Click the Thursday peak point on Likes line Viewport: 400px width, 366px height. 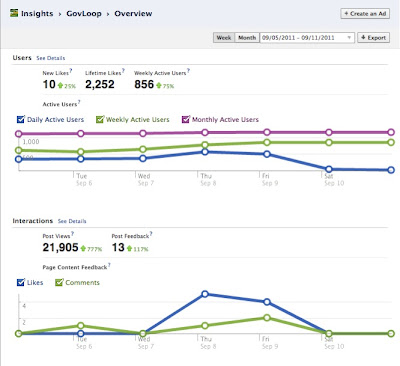click(205, 294)
